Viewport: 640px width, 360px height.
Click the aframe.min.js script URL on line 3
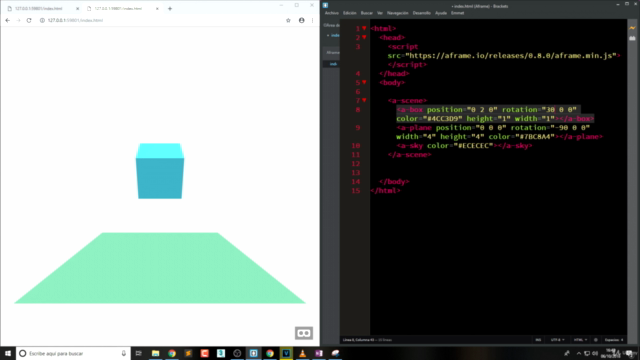510,56
